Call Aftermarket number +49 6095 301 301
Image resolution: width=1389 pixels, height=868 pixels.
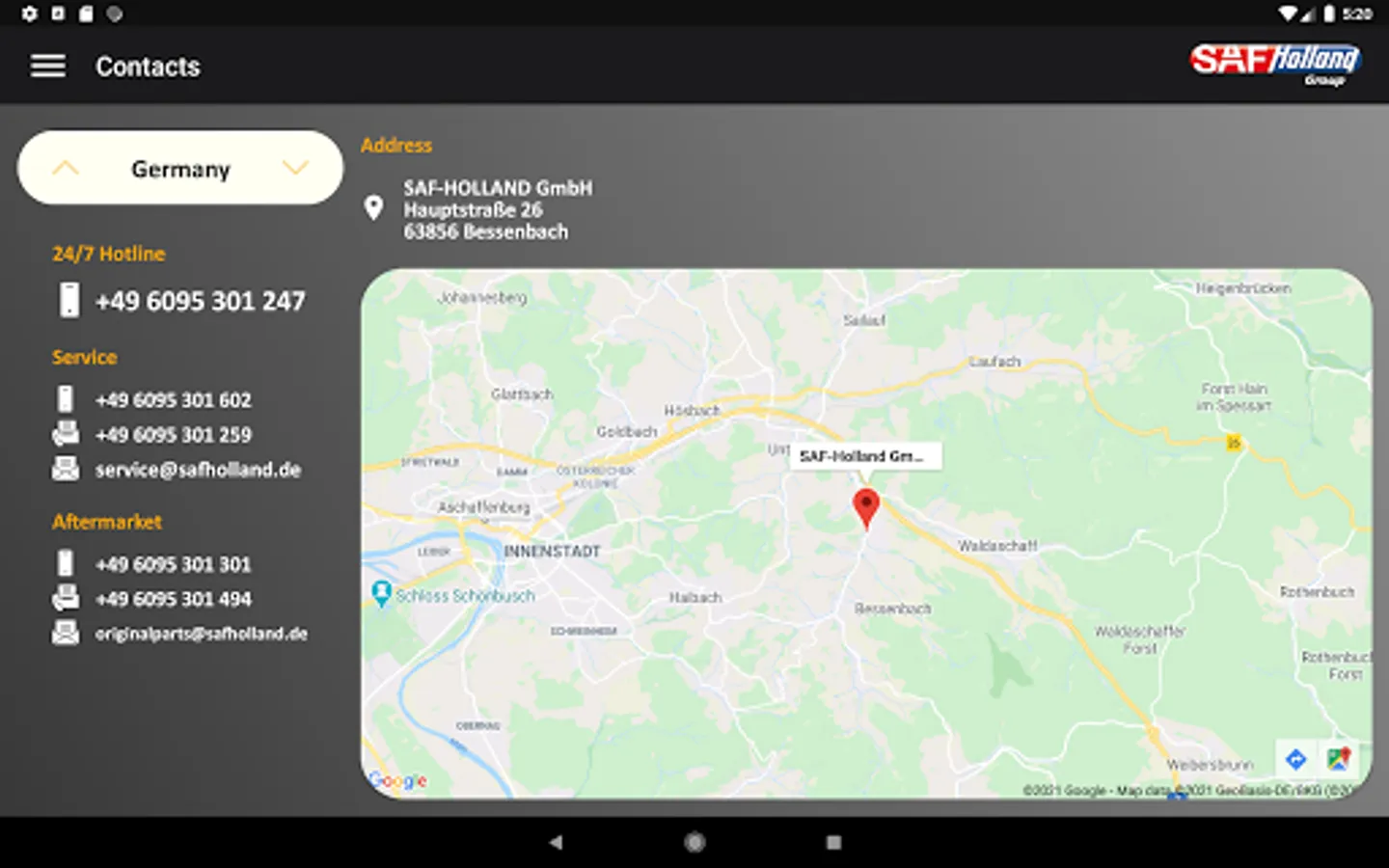[174, 564]
